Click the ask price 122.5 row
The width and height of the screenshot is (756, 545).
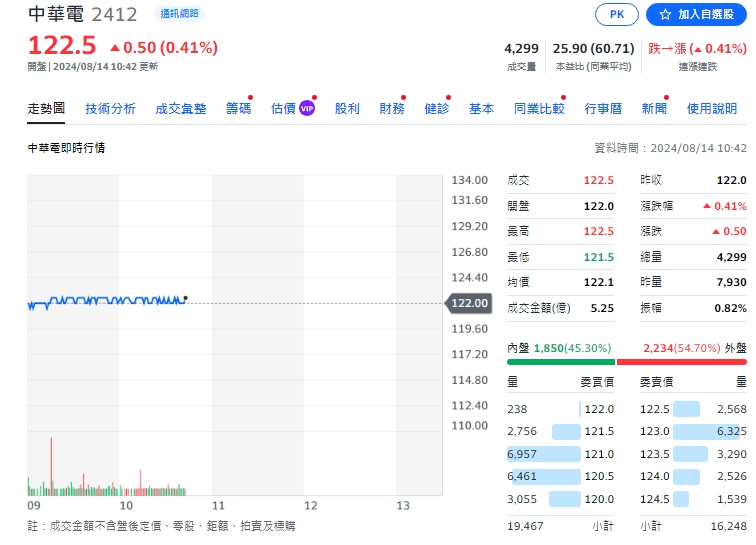(693, 409)
